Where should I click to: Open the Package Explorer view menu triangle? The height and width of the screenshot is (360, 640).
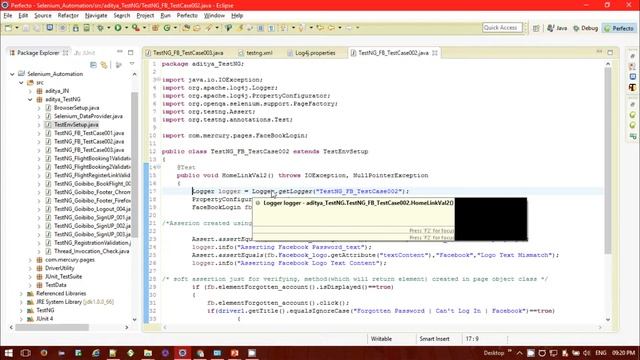coord(132,64)
